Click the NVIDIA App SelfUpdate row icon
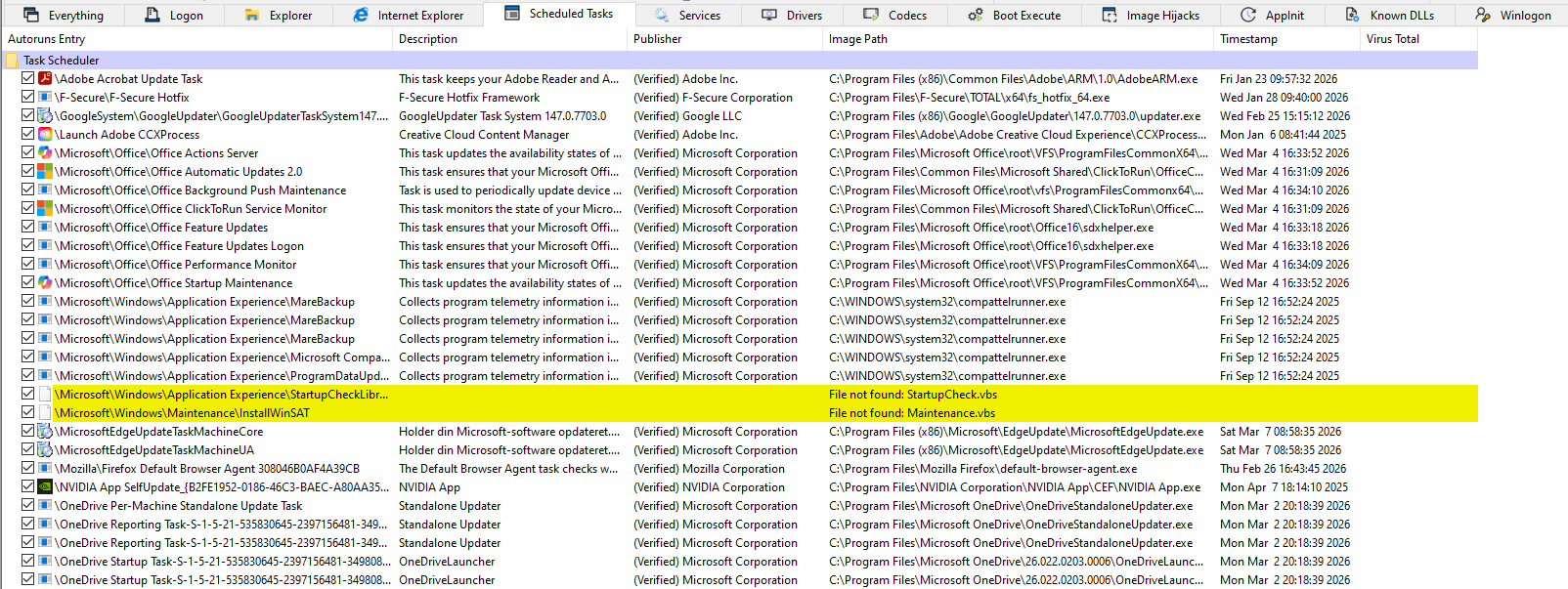Screen dimensions: 1568x589 pos(45,486)
